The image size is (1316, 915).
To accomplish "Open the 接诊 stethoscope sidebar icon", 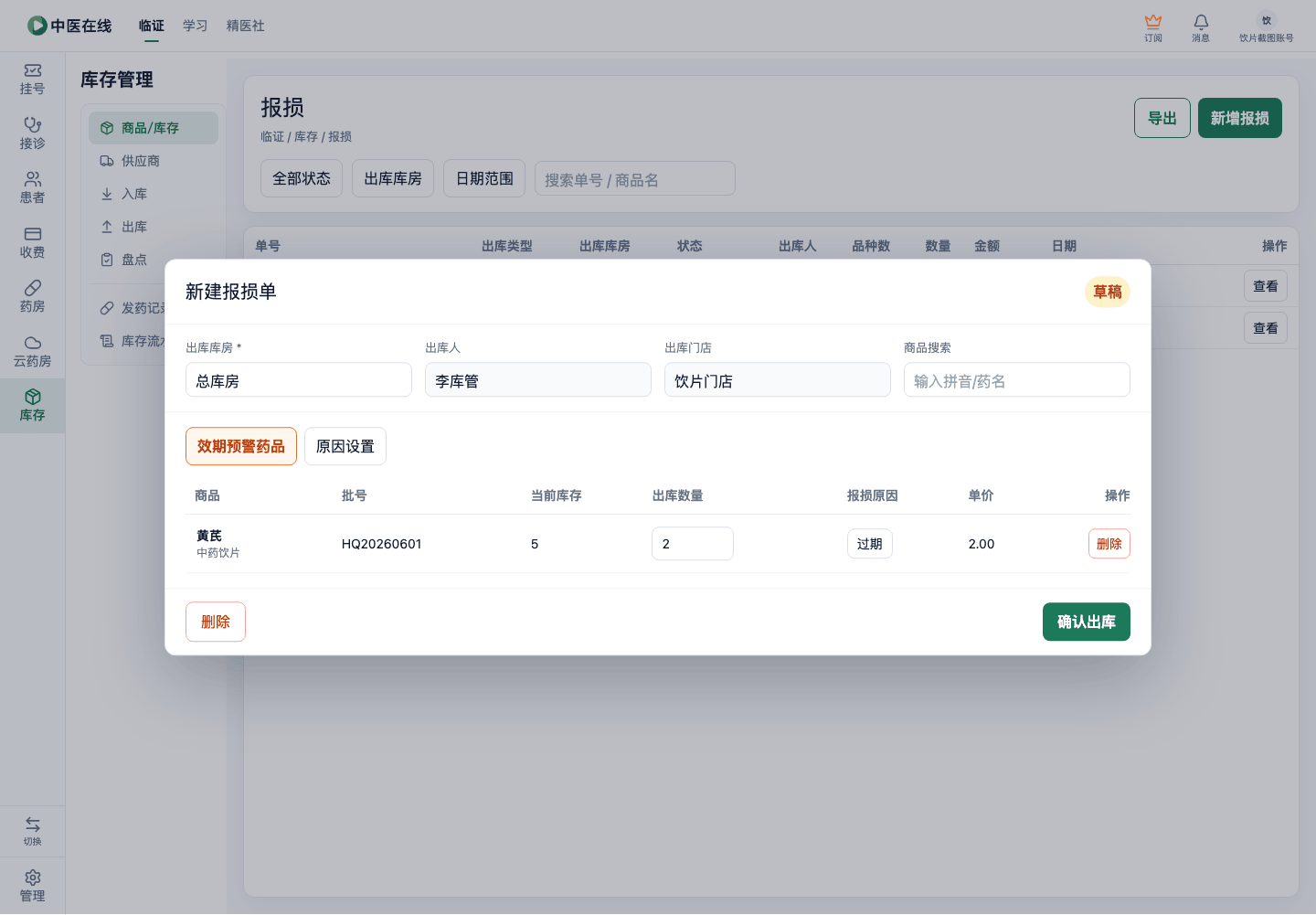I will (32, 133).
